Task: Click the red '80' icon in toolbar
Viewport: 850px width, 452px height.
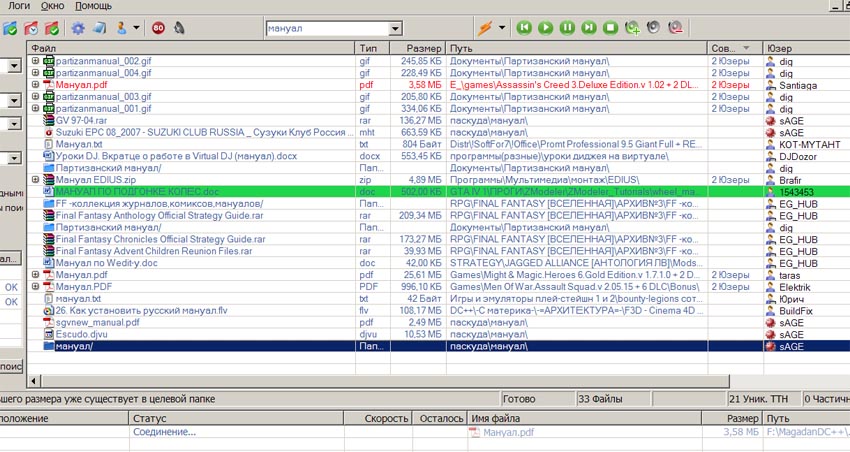Action: coord(160,28)
